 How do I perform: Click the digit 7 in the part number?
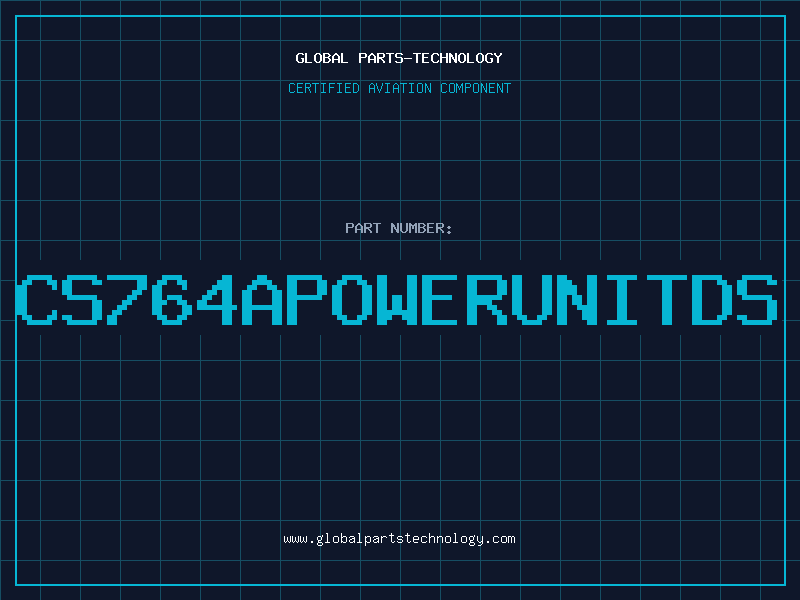pyautogui.click(x=129, y=299)
